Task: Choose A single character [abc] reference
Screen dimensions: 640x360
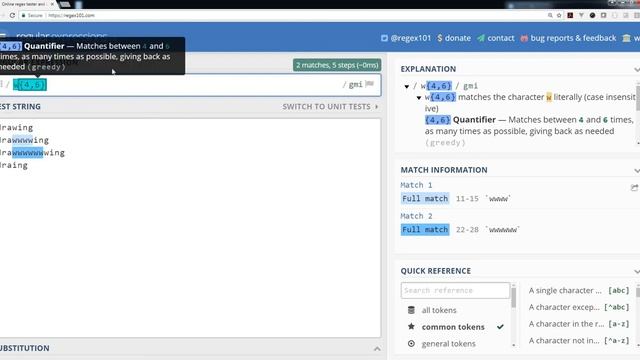Action: point(579,290)
